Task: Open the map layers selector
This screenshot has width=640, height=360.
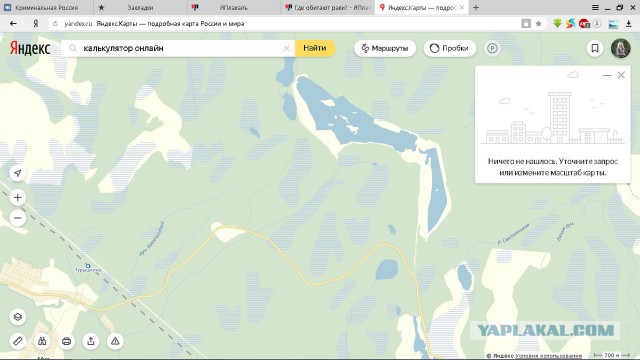Action: [x=18, y=317]
